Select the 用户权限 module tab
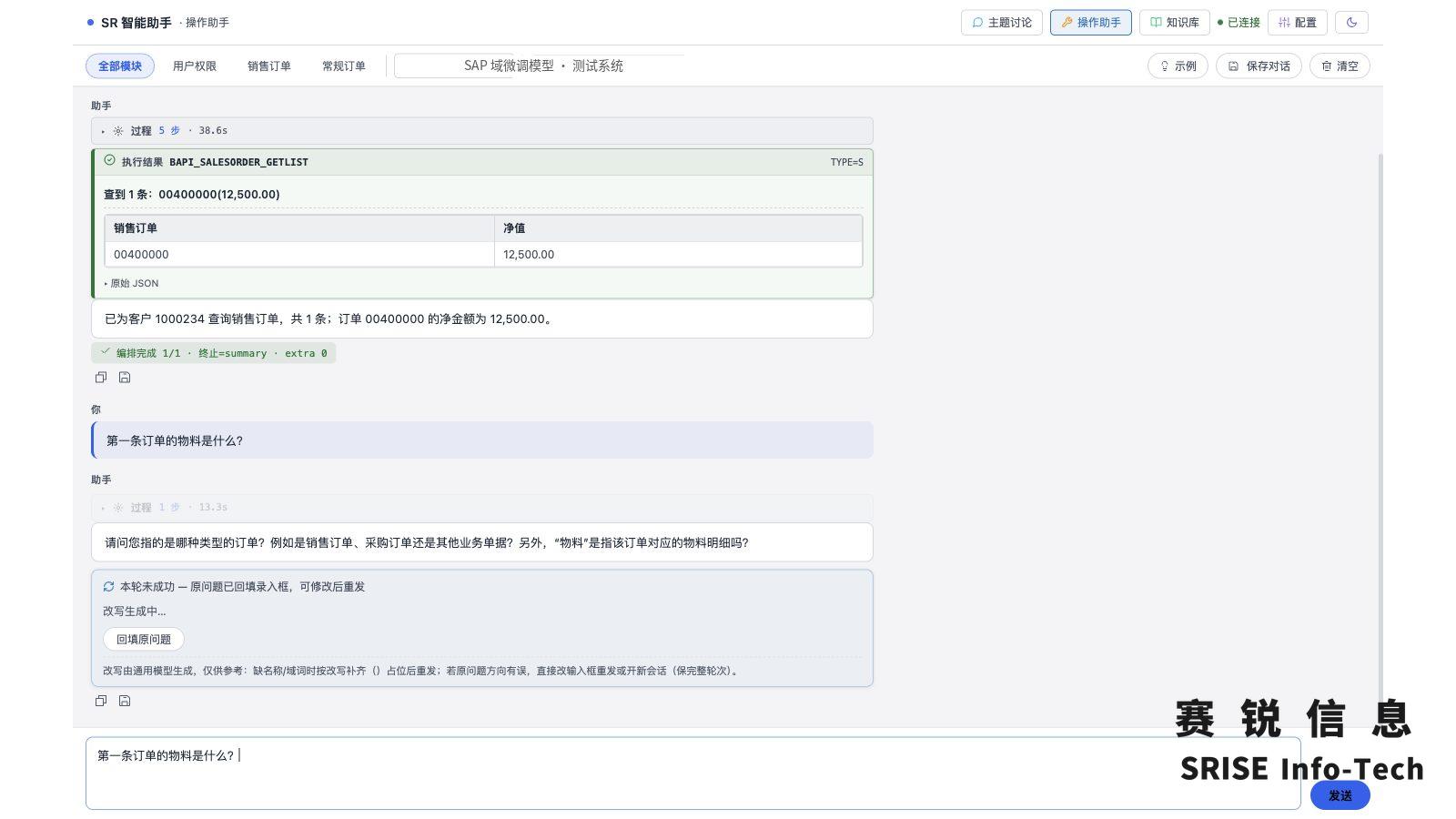This screenshot has height=819, width=1456. click(195, 66)
